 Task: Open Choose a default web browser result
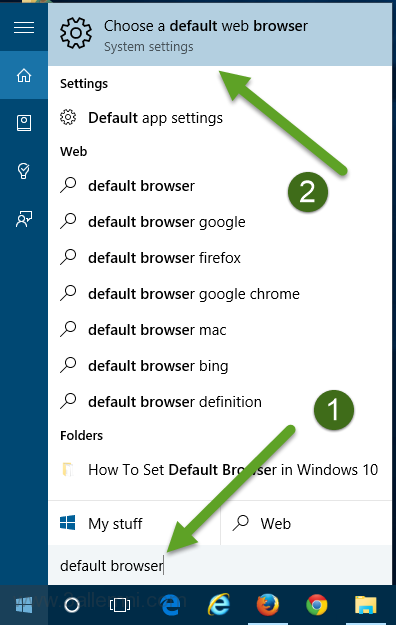[220, 35]
